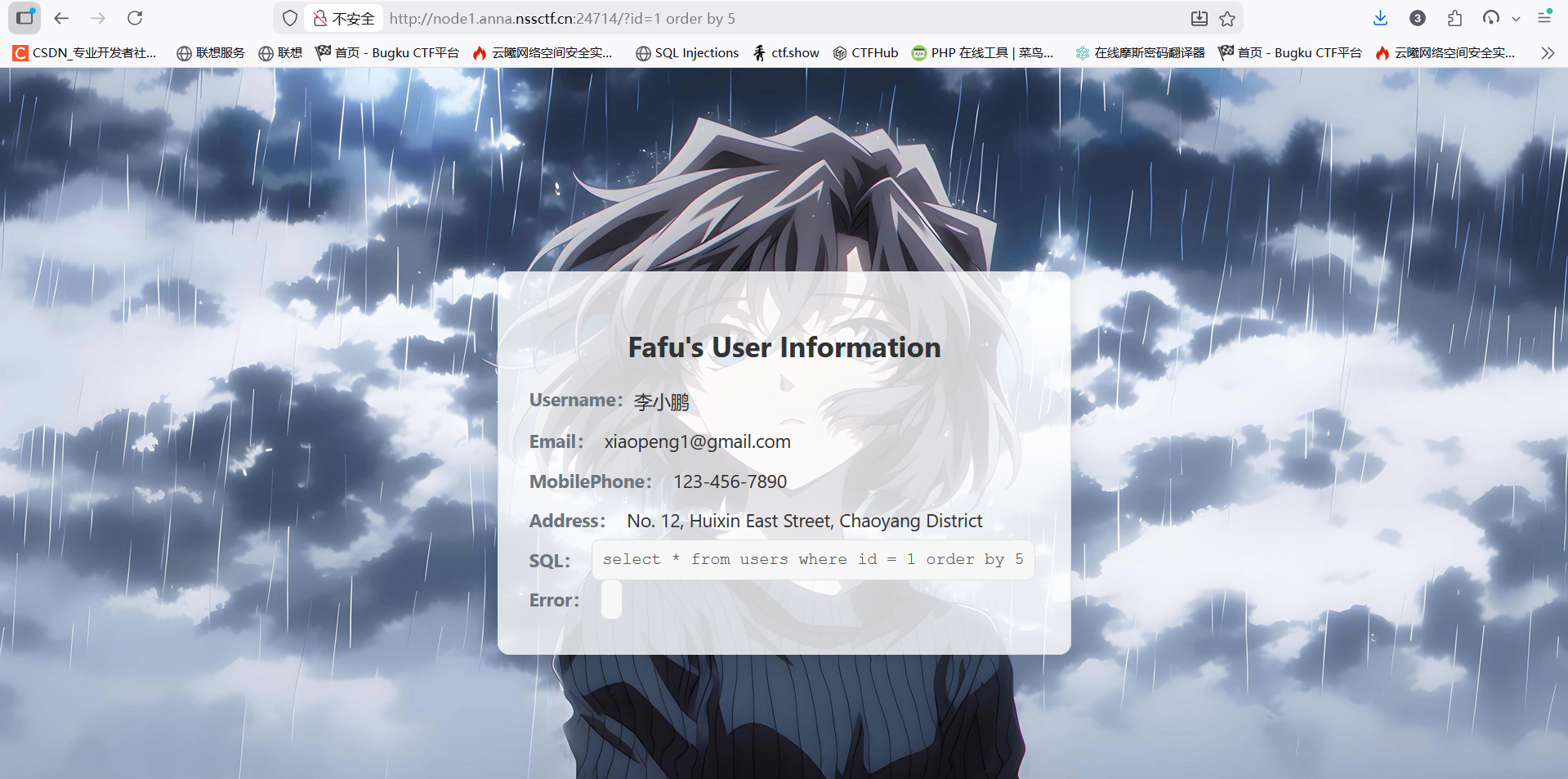Open the 联想 bookmark
The width and height of the screenshot is (1568, 779).
(280, 53)
